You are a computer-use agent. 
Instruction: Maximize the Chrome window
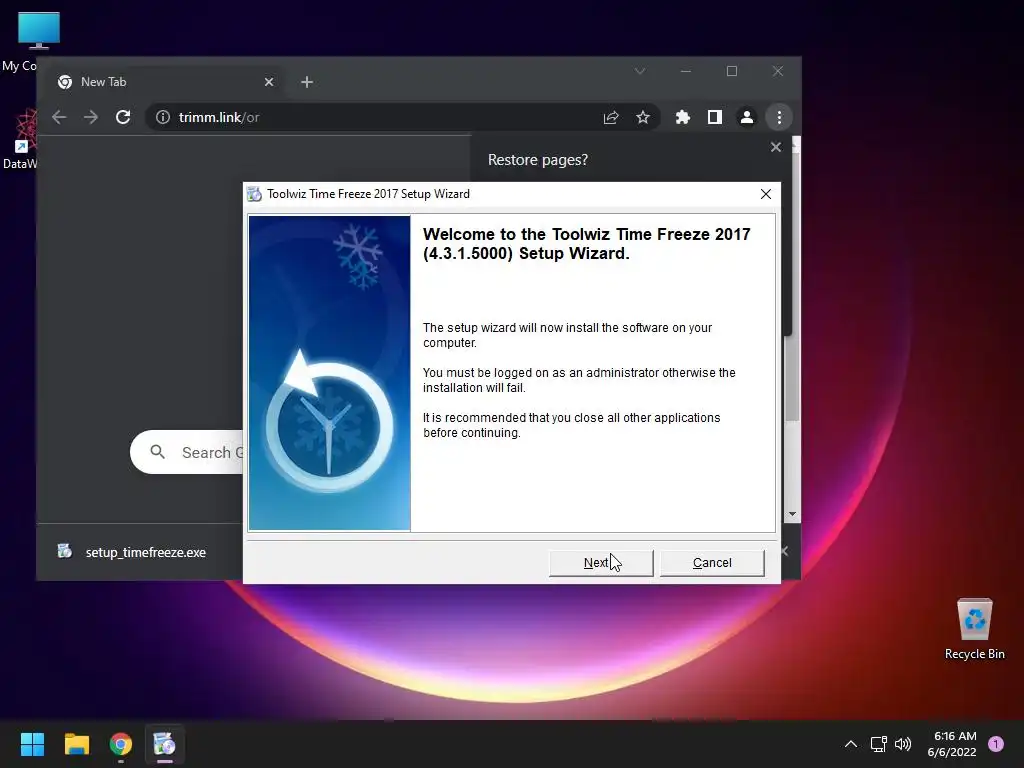[732, 71]
